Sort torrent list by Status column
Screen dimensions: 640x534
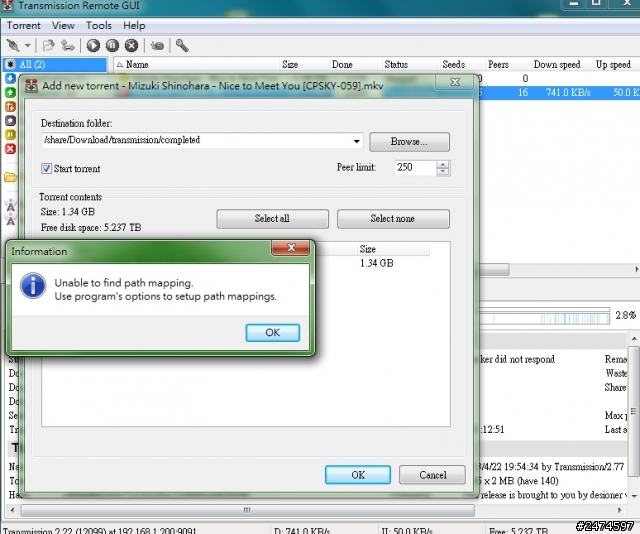410,65
